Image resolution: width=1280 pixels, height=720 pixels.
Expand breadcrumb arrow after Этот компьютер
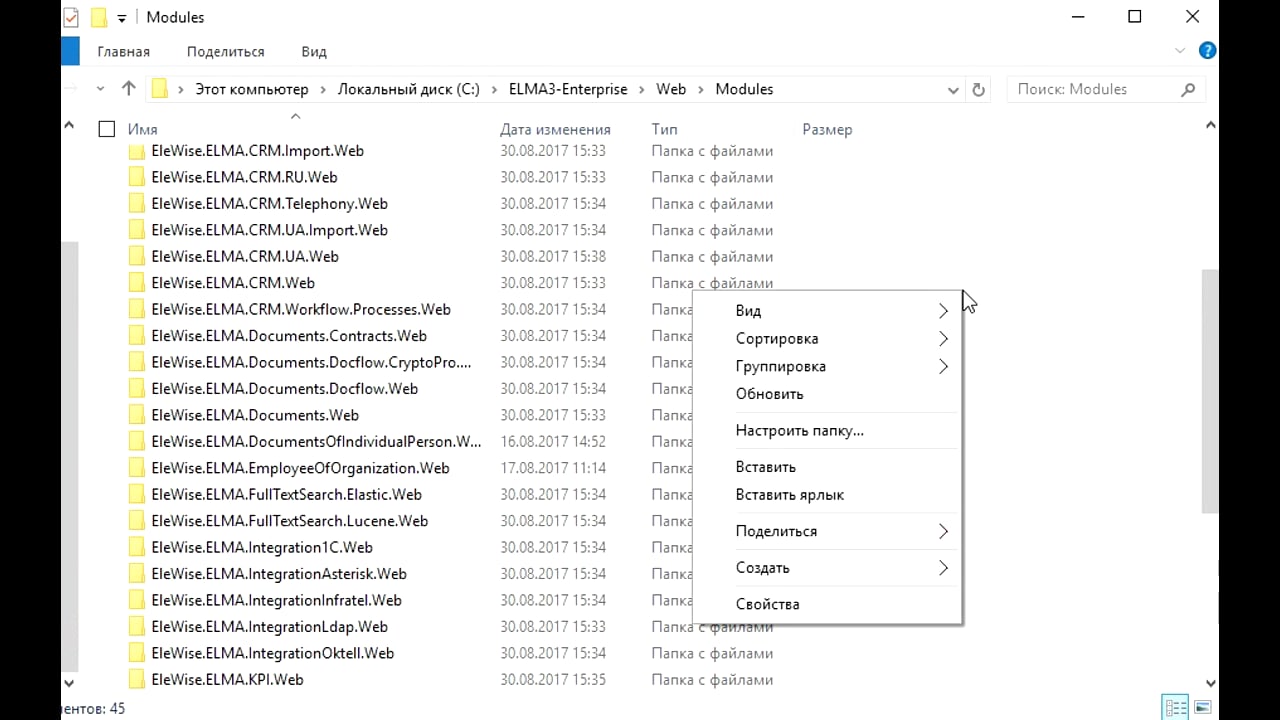pos(323,89)
